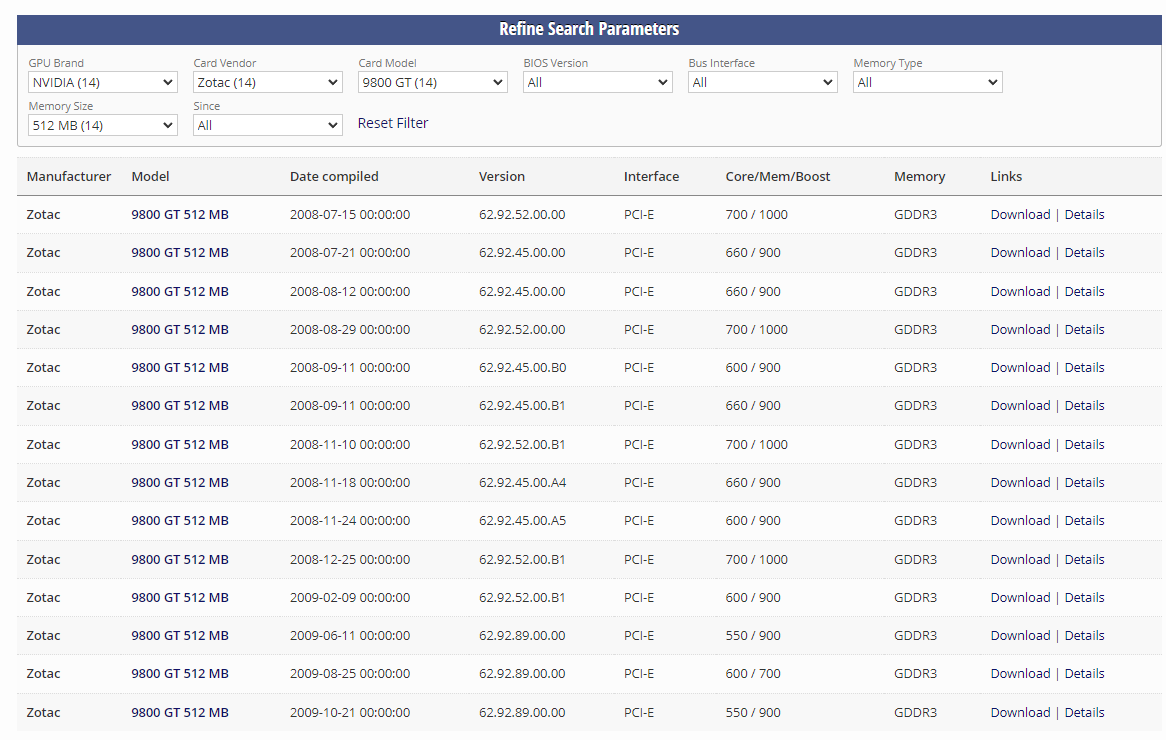Open the 9800 GT 512 MB model dated 2008-07-15
The image size is (1166, 740).
pos(180,215)
